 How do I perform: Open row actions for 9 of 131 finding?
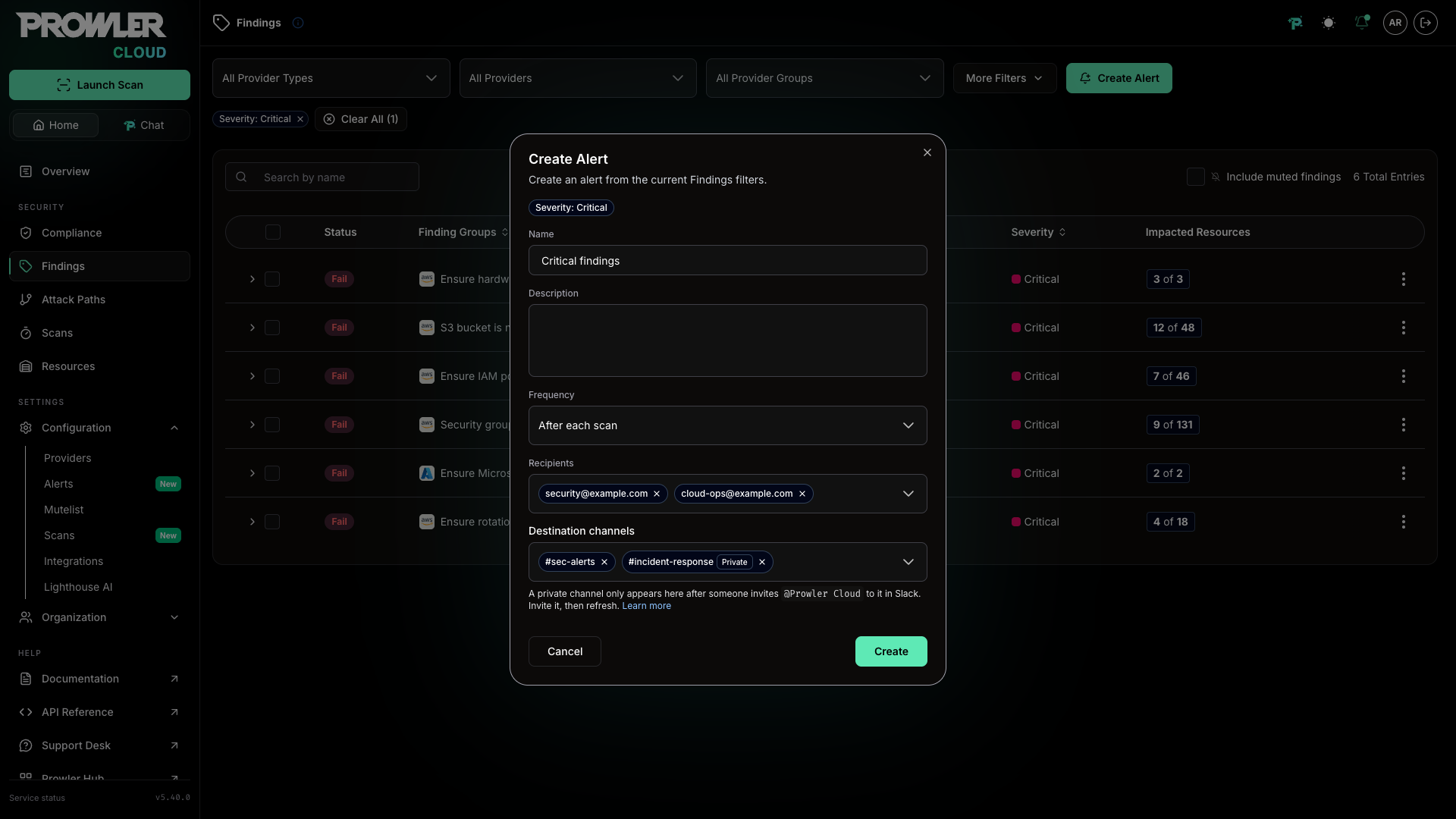click(x=1404, y=425)
